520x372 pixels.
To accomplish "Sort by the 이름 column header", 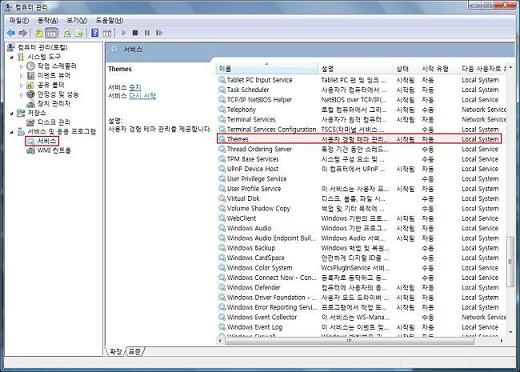I will (267, 69).
